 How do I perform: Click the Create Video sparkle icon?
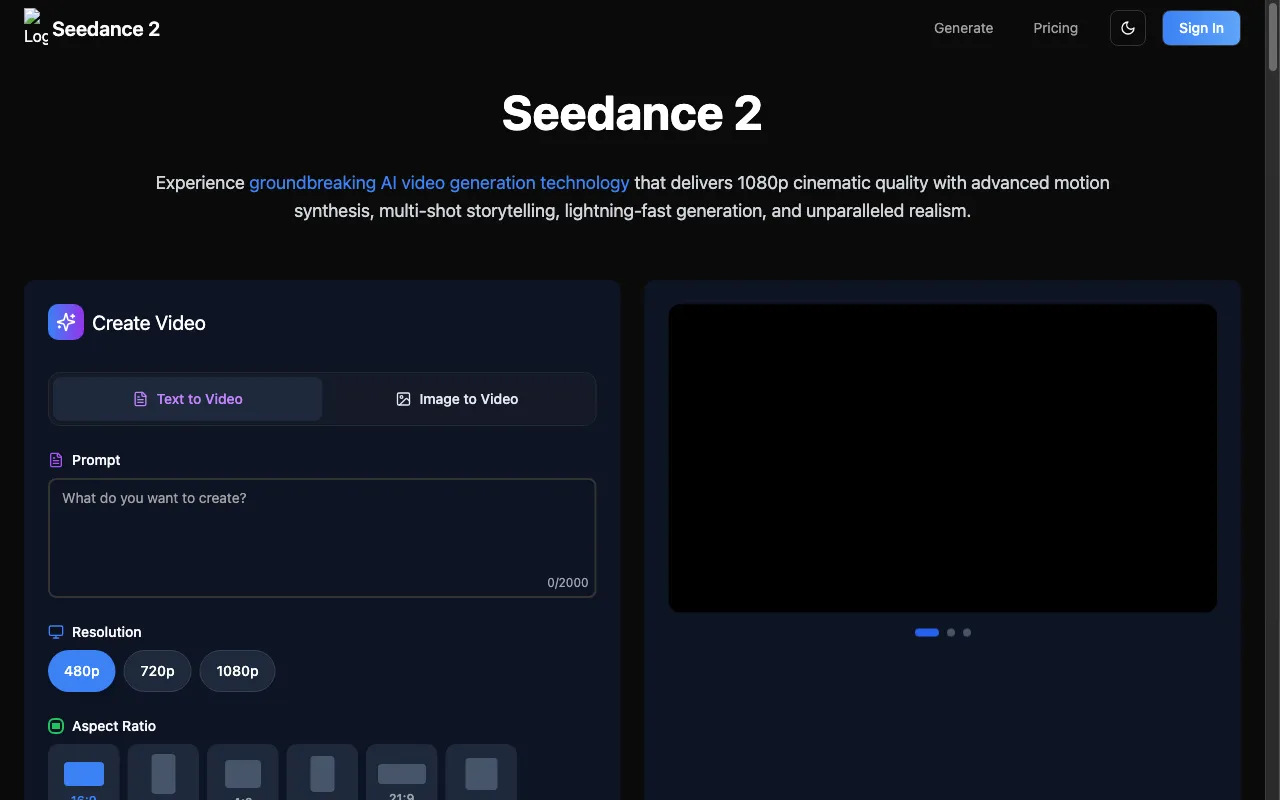click(66, 322)
